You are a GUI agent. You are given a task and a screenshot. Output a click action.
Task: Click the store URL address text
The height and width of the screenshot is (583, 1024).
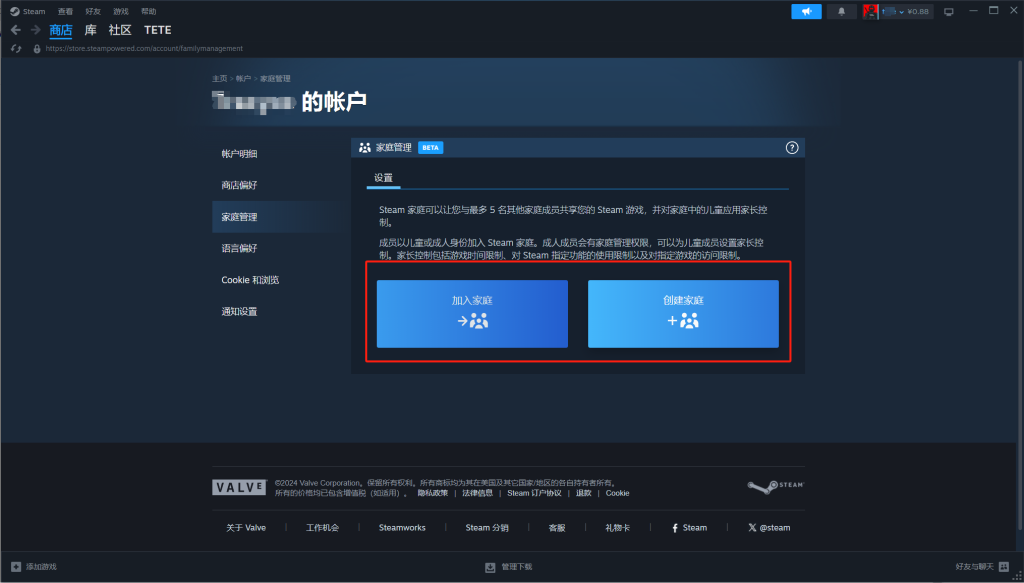pyautogui.click(x=144, y=48)
